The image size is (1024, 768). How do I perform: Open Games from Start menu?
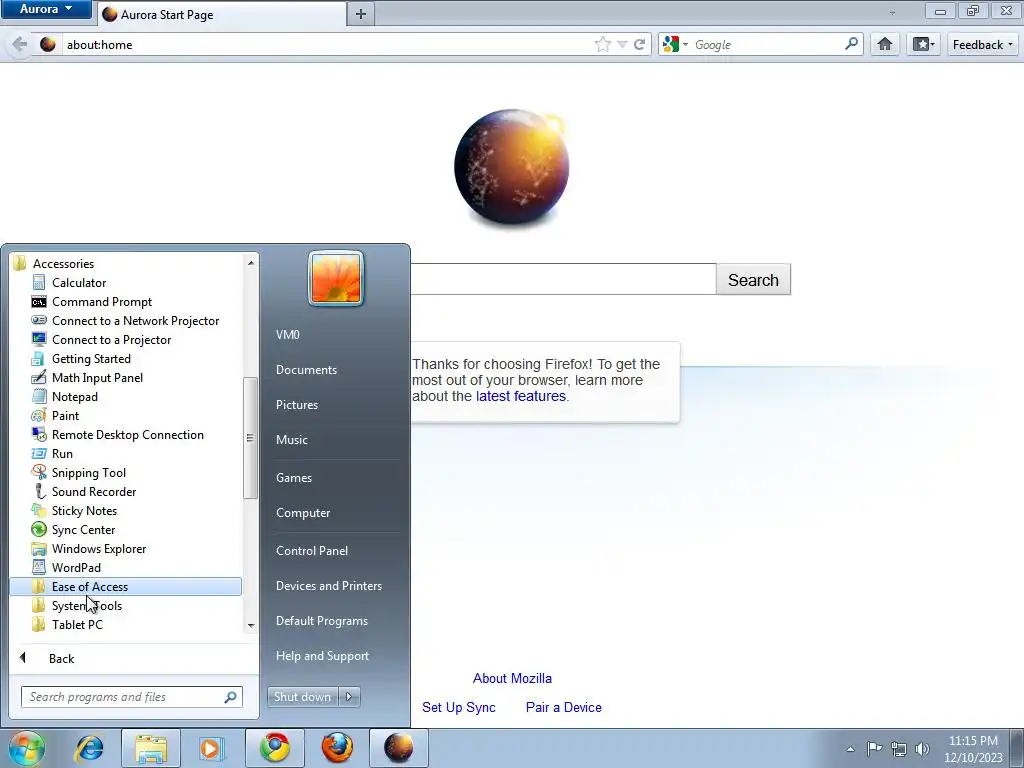pos(294,478)
